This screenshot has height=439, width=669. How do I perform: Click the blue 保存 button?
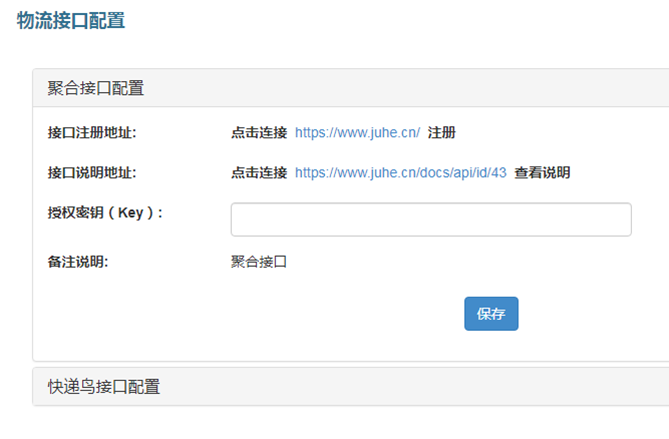pyautogui.click(x=491, y=314)
